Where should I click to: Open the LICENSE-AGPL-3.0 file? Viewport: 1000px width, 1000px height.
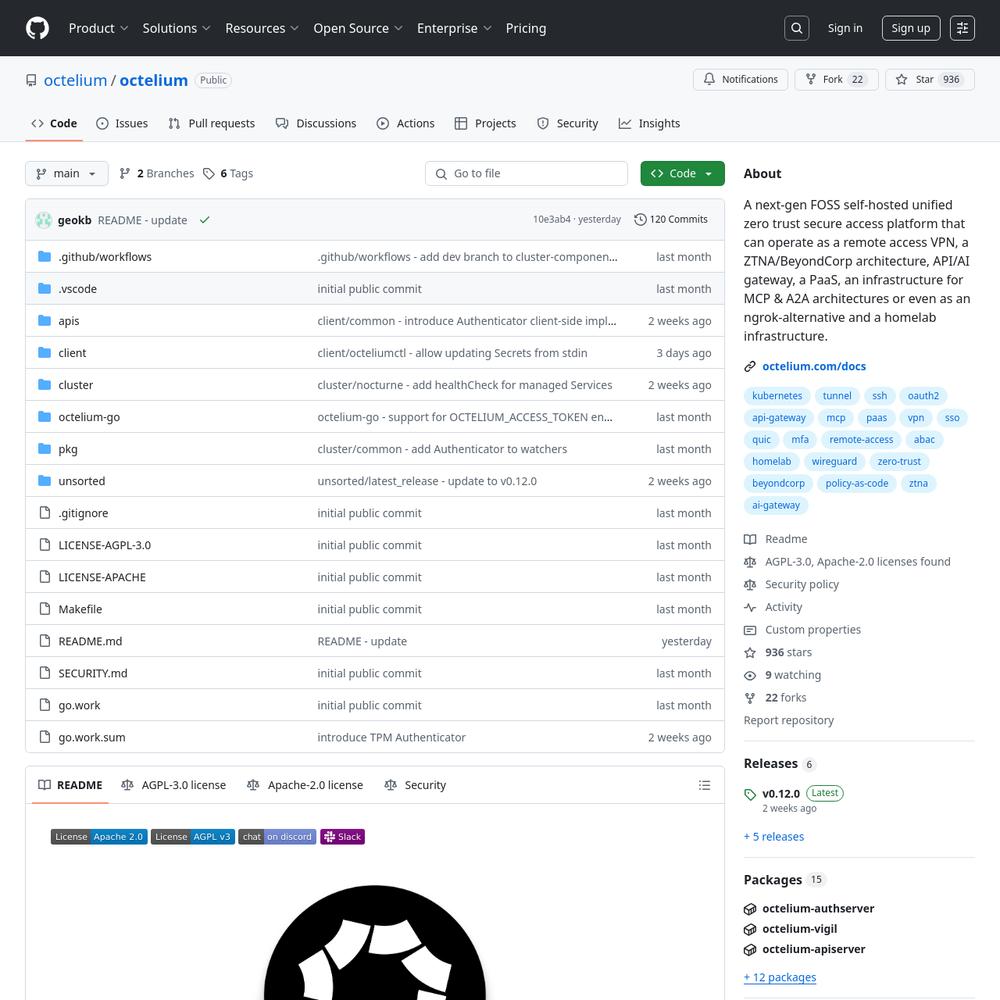pyautogui.click(x=105, y=545)
